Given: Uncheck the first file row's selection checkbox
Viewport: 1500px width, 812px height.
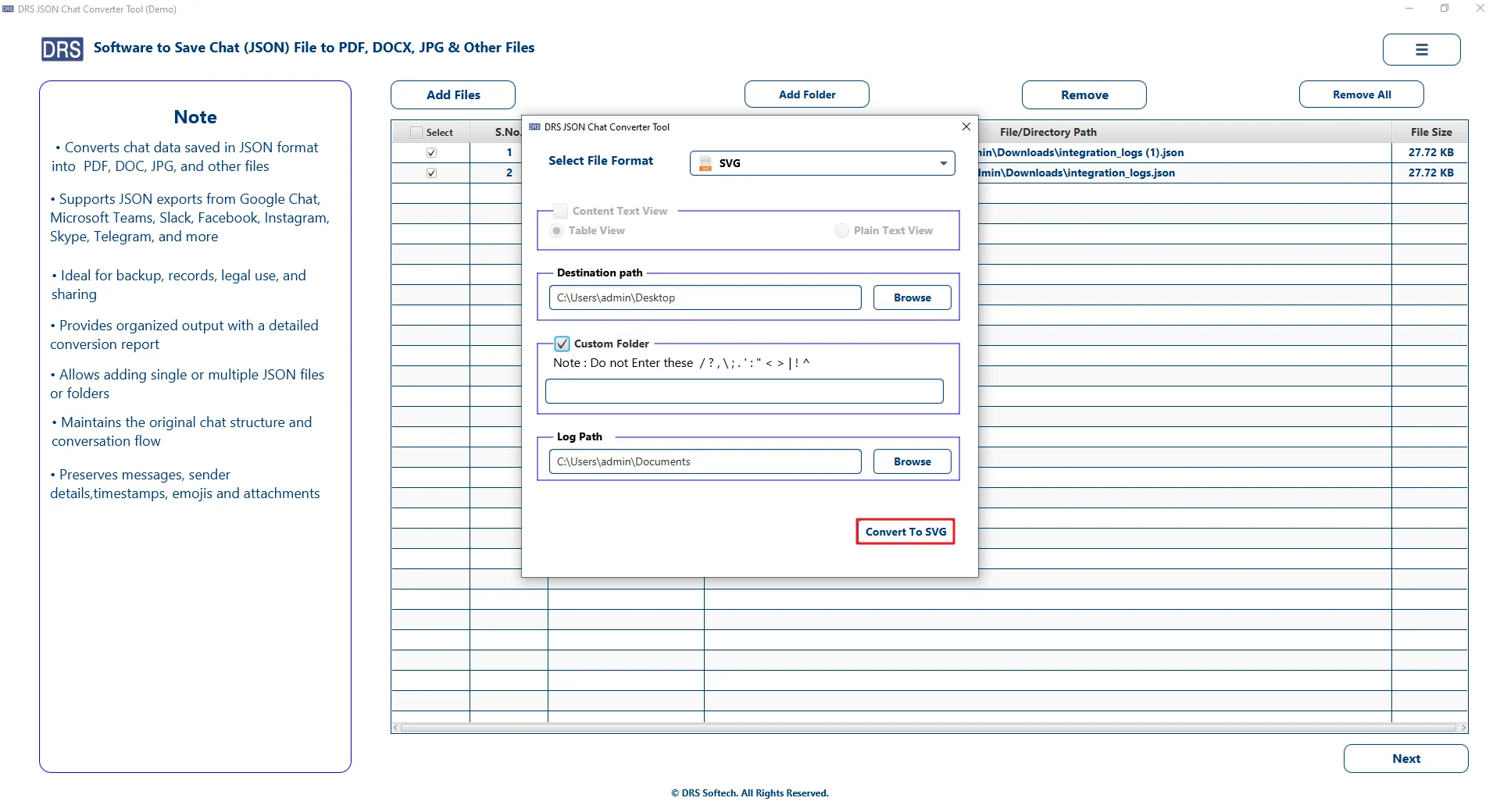Looking at the screenshot, I should tap(430, 152).
